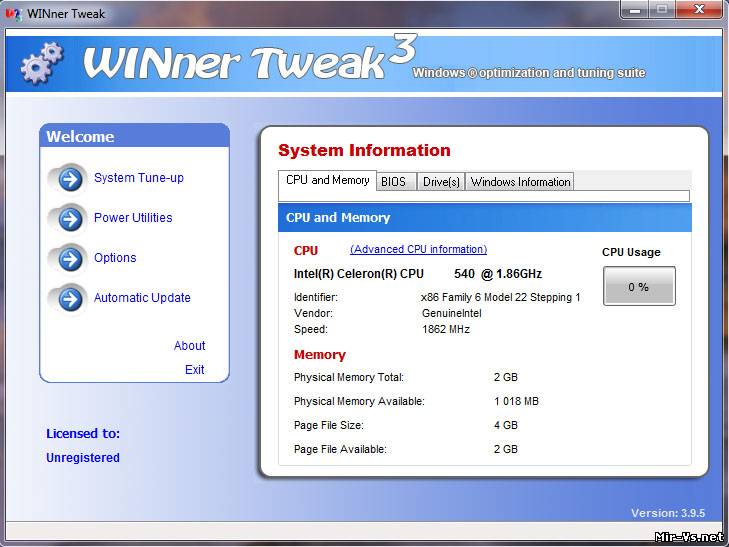Launch the Automatic Update text link
This screenshot has height=547, width=729.
click(142, 298)
